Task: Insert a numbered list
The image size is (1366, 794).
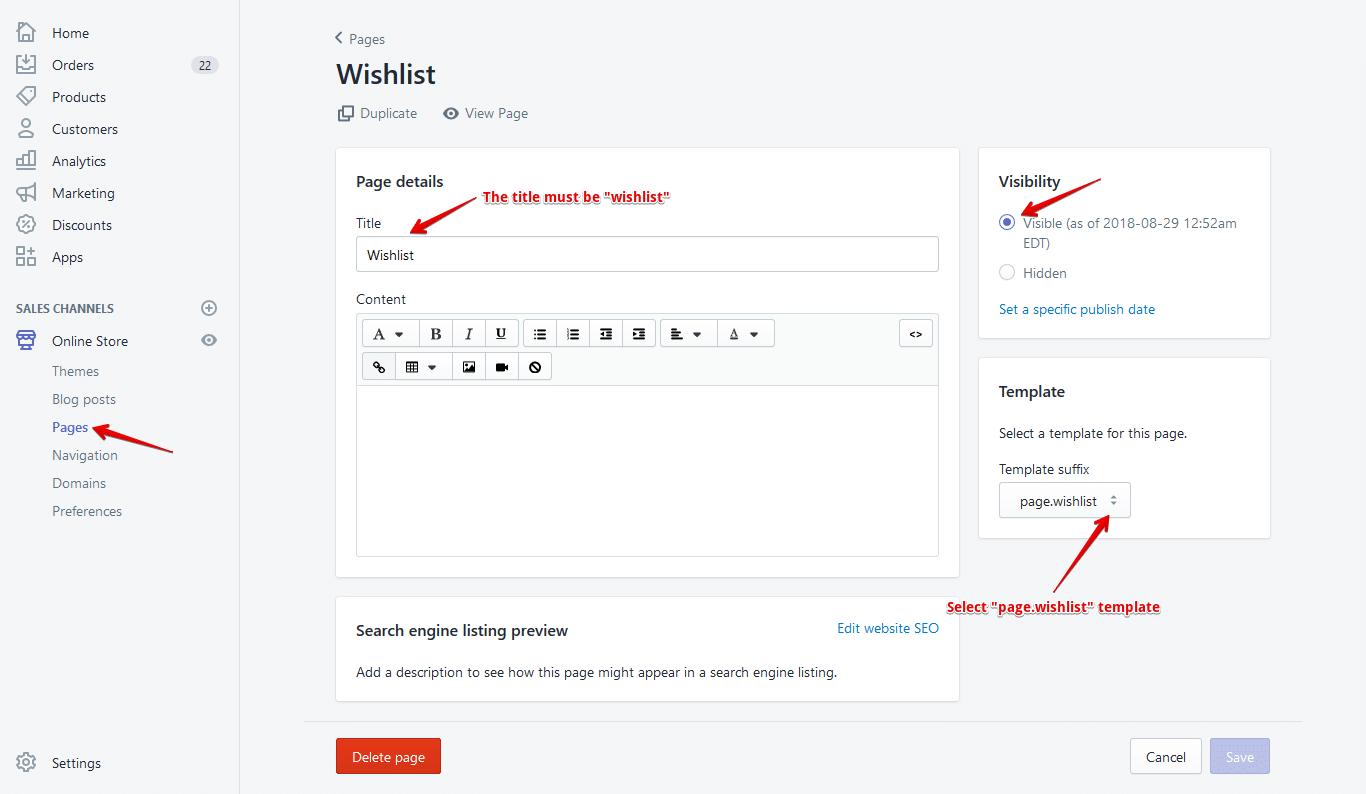Action: click(572, 332)
